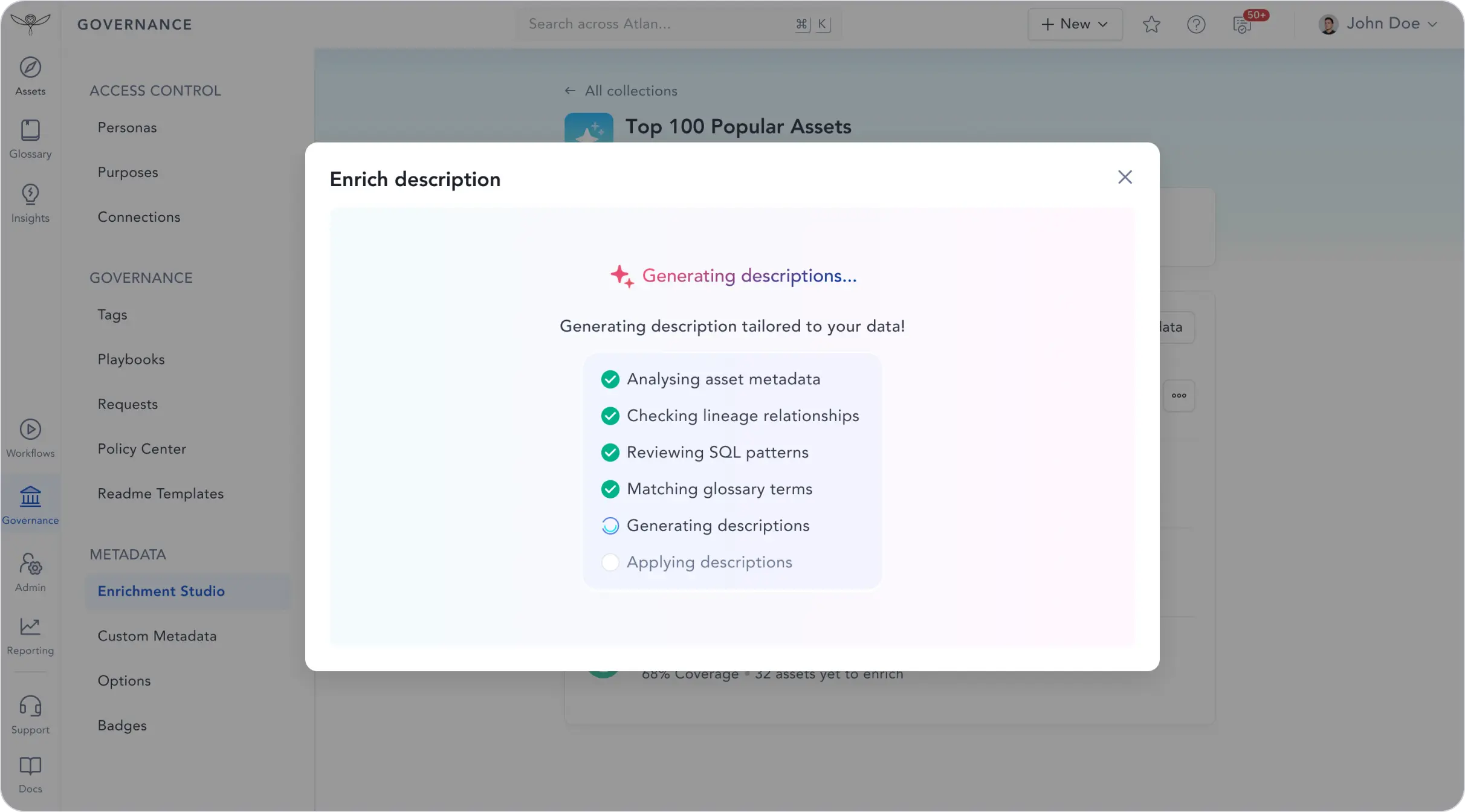Click the Support headset icon
Viewport: 1465px width, 812px height.
[x=30, y=713]
